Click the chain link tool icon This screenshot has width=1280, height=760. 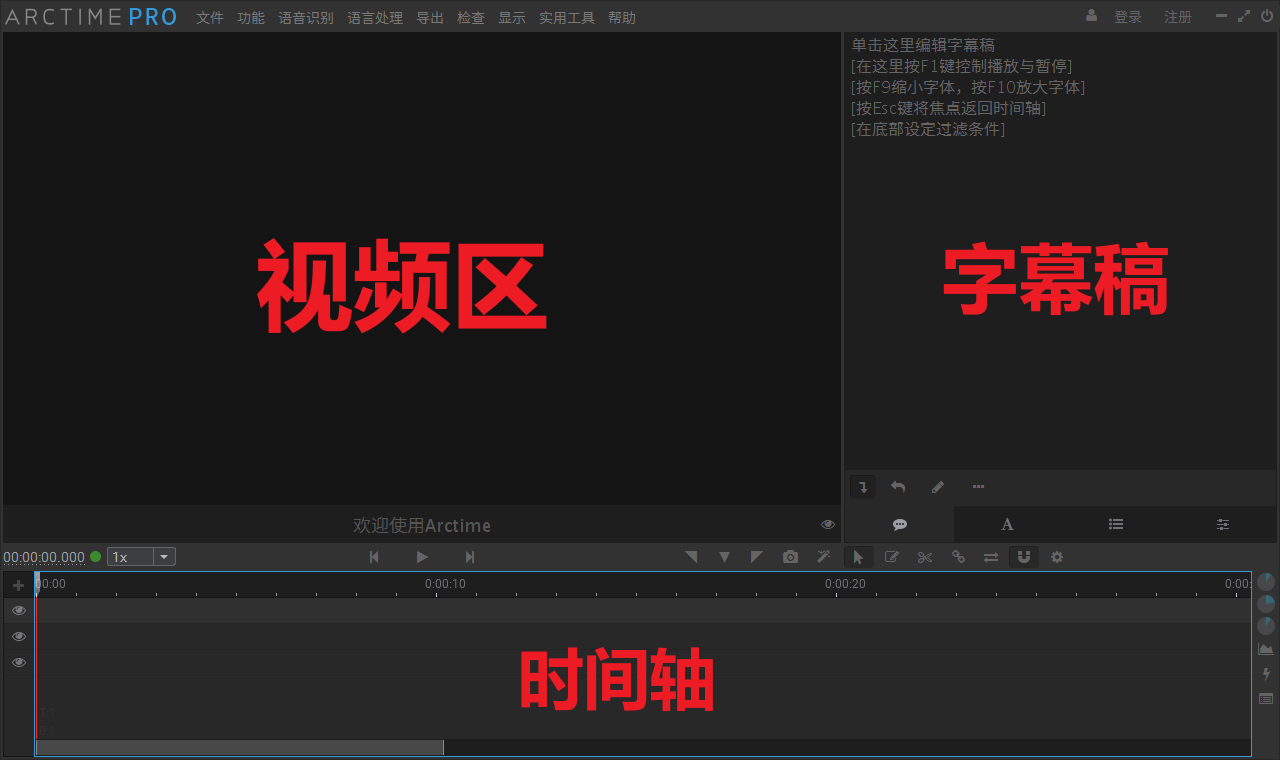pyautogui.click(x=958, y=557)
